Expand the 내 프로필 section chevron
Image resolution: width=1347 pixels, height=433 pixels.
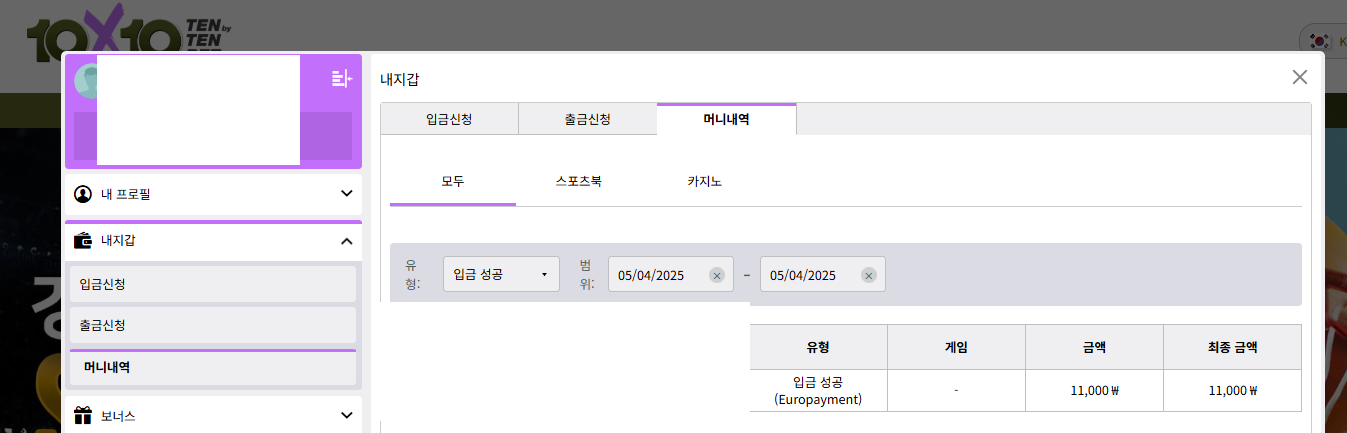[x=346, y=193]
